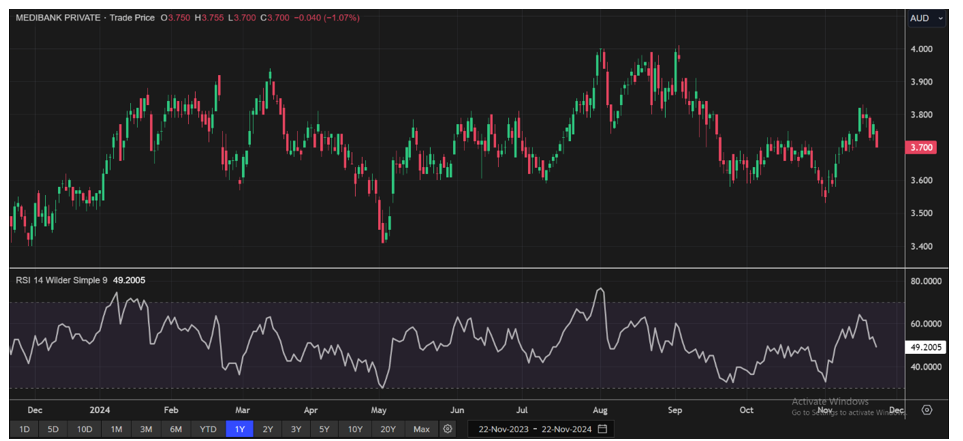Select the 3Y time range
The image size is (963, 441).
click(x=297, y=429)
